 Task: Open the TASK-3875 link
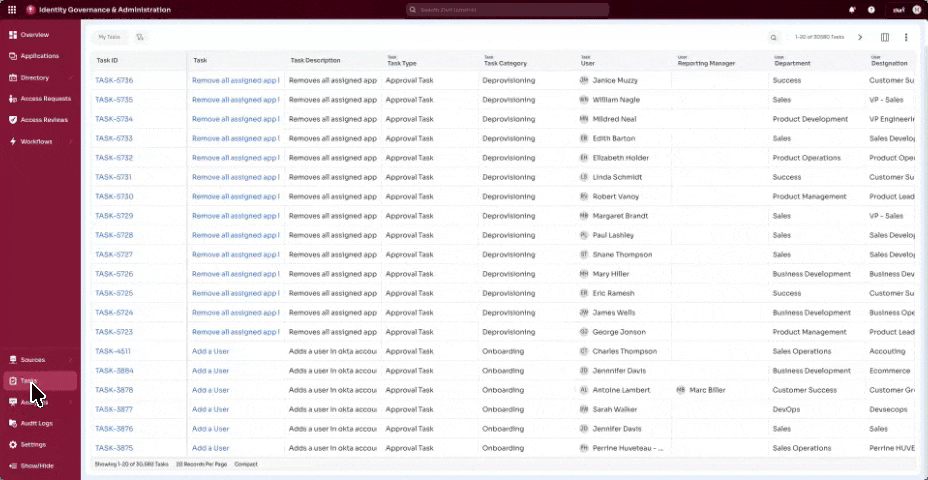click(114, 448)
